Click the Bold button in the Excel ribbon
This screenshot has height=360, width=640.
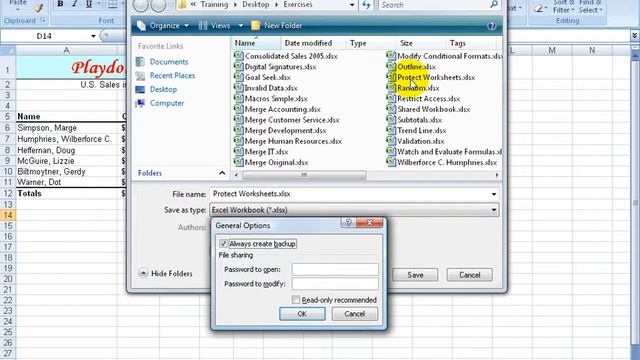point(60,4)
